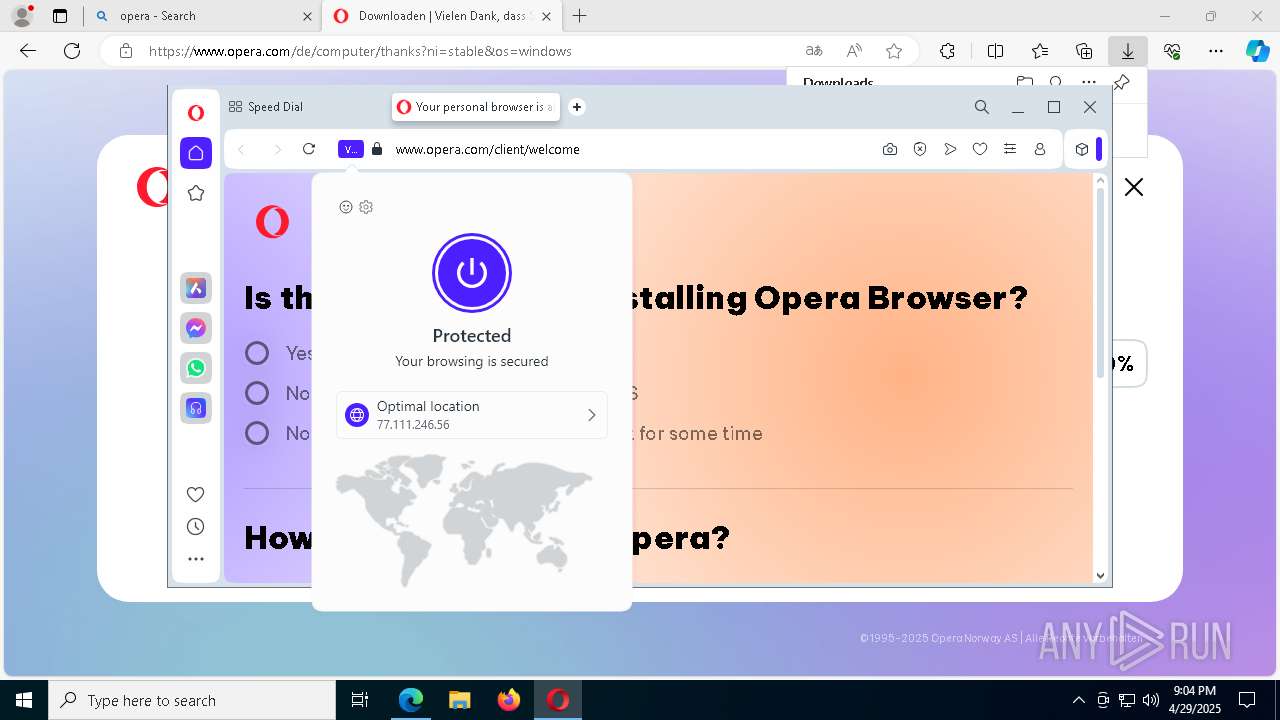1280x720 pixels.
Task: Select the Downloaden Edge tab
Action: click(441, 16)
